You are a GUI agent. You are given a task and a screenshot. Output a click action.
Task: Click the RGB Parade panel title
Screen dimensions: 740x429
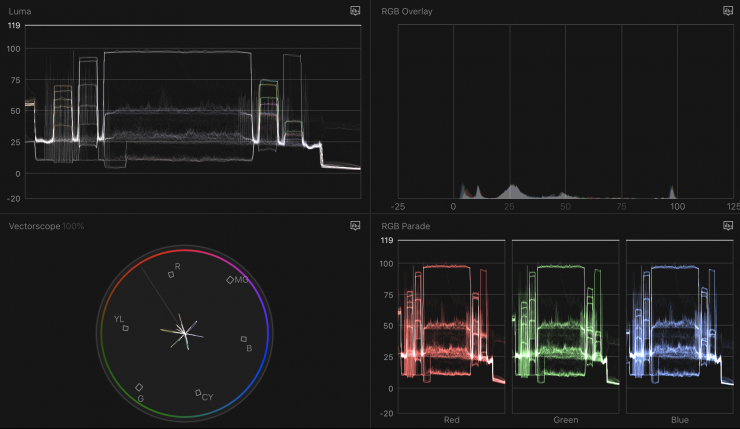pyautogui.click(x=406, y=226)
